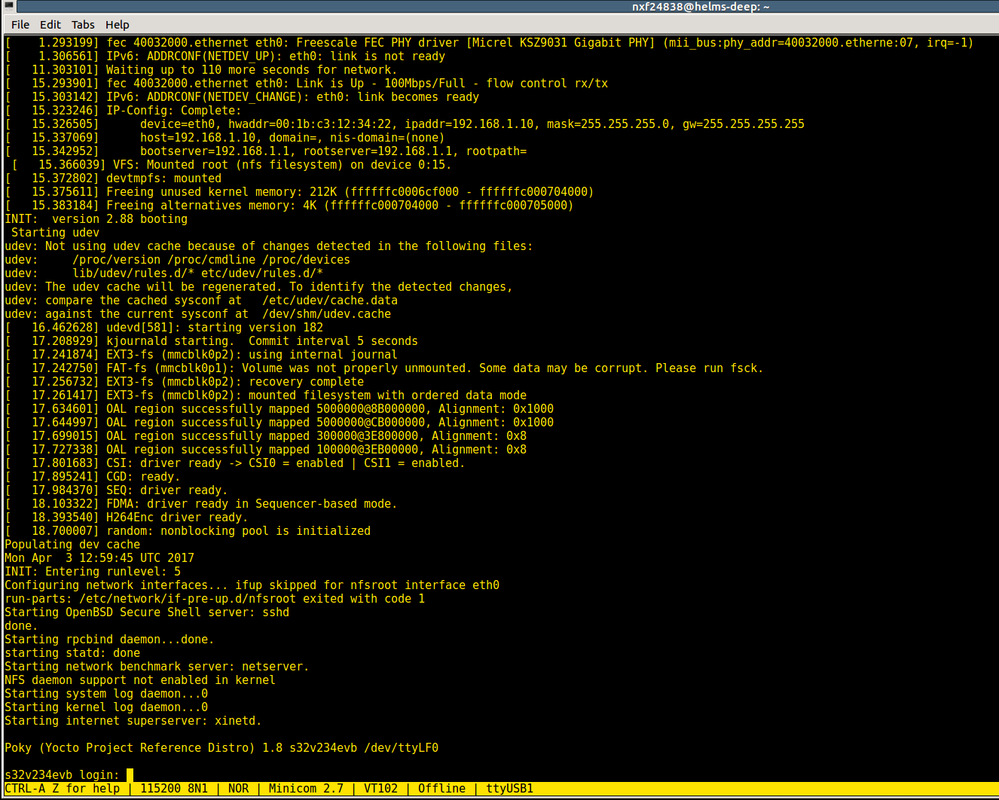Click 'random: nonblocking pool is initialized' line
This screenshot has width=999, height=800.
click(x=187, y=531)
